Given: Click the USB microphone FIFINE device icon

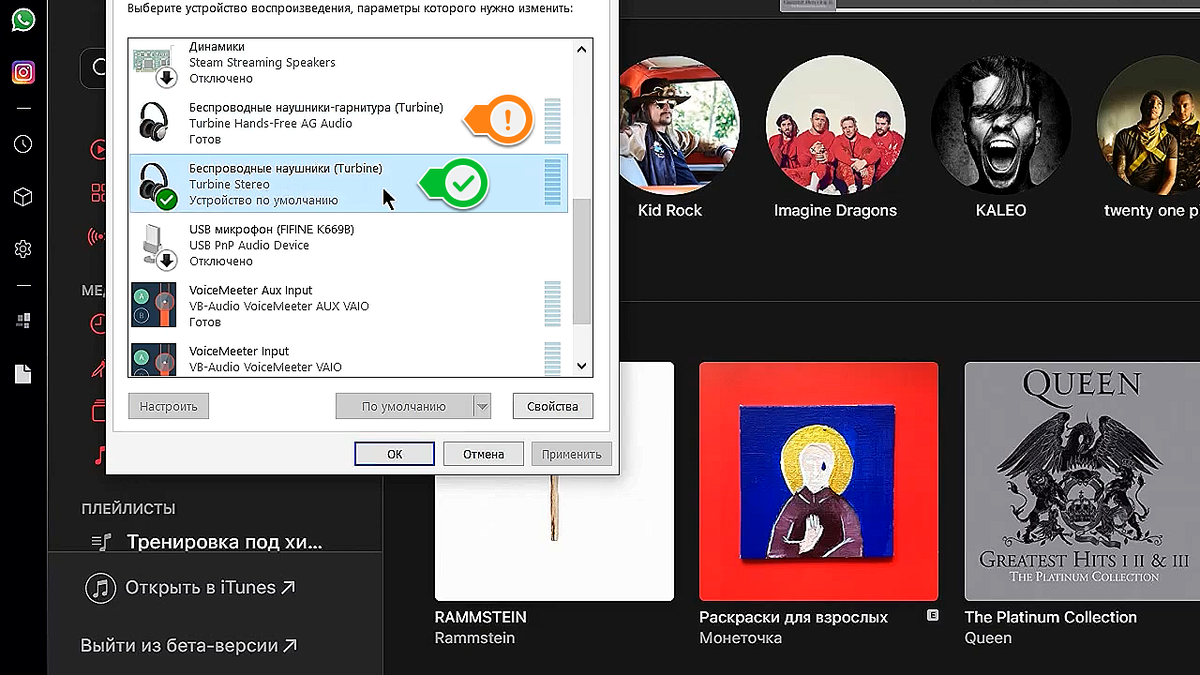Looking at the screenshot, I should coord(157,246).
